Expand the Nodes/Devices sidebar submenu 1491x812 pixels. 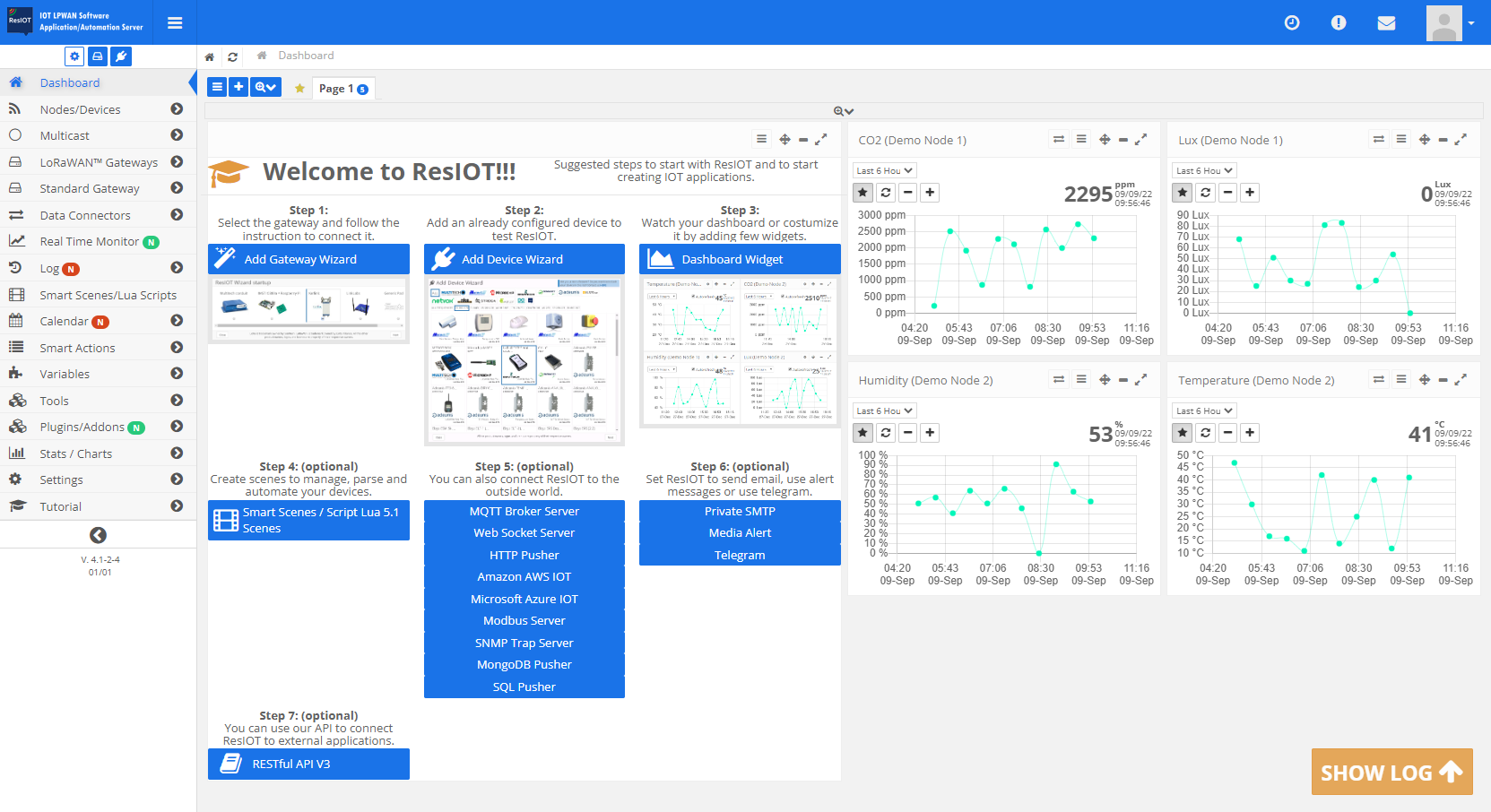pyautogui.click(x=177, y=109)
